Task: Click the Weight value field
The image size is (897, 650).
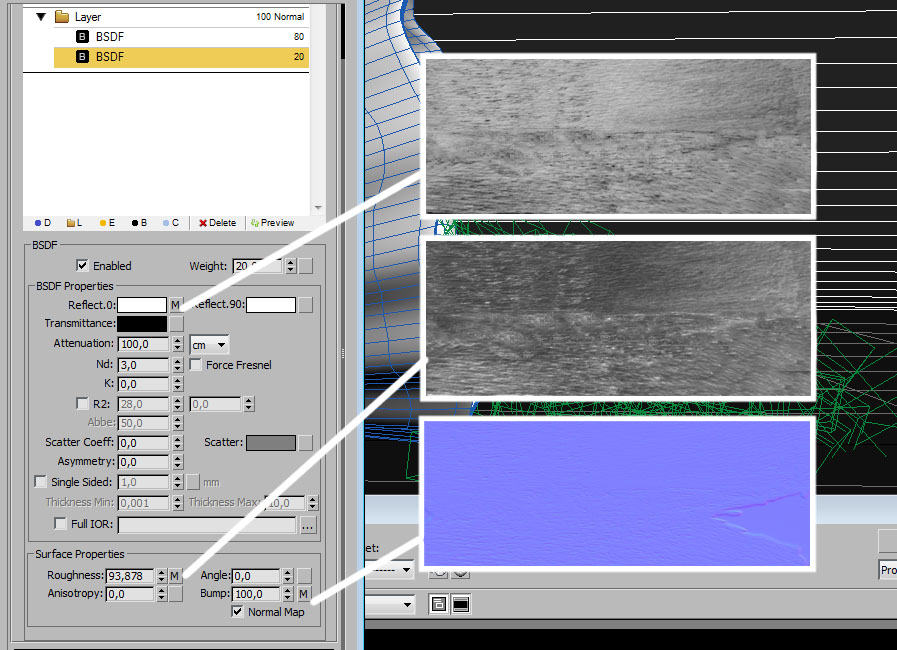Action: tap(257, 266)
